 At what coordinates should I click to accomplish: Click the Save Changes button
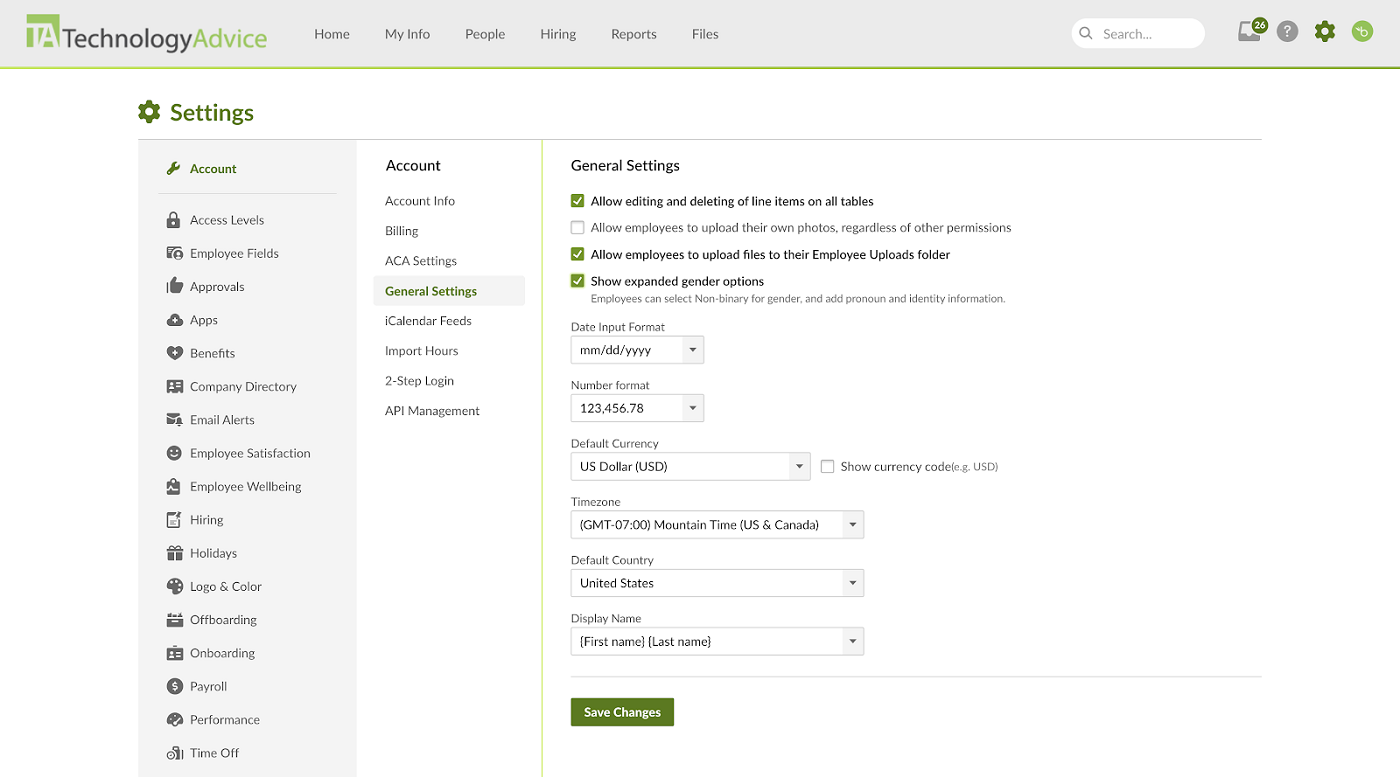[622, 712]
